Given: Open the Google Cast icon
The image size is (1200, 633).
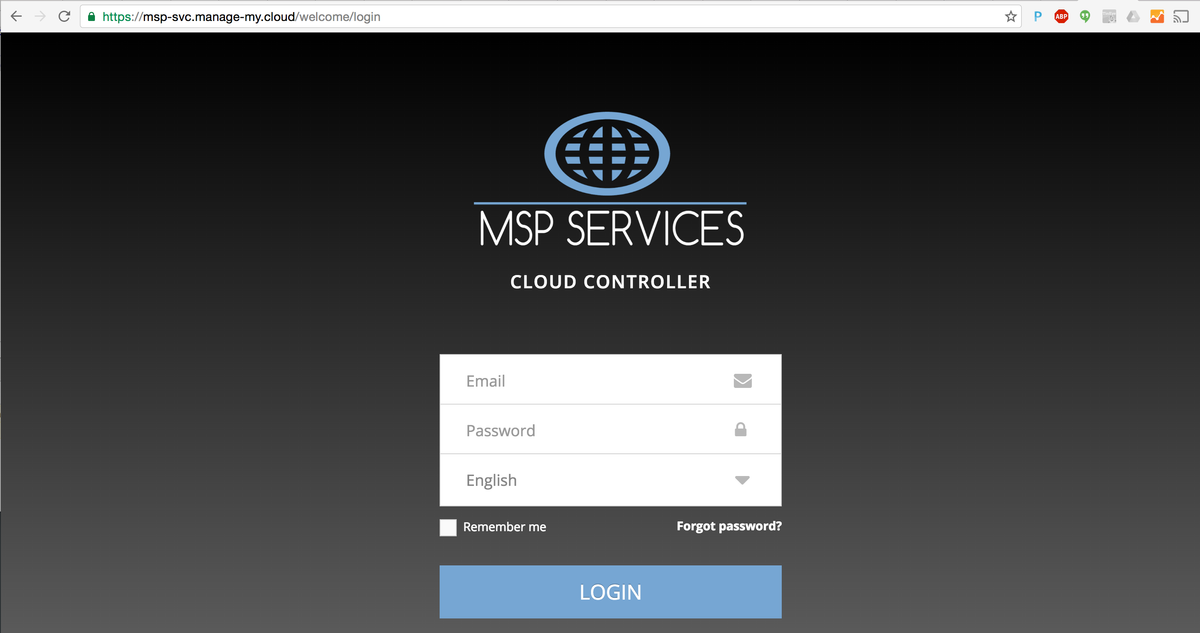Looking at the screenshot, I should 1181,16.
